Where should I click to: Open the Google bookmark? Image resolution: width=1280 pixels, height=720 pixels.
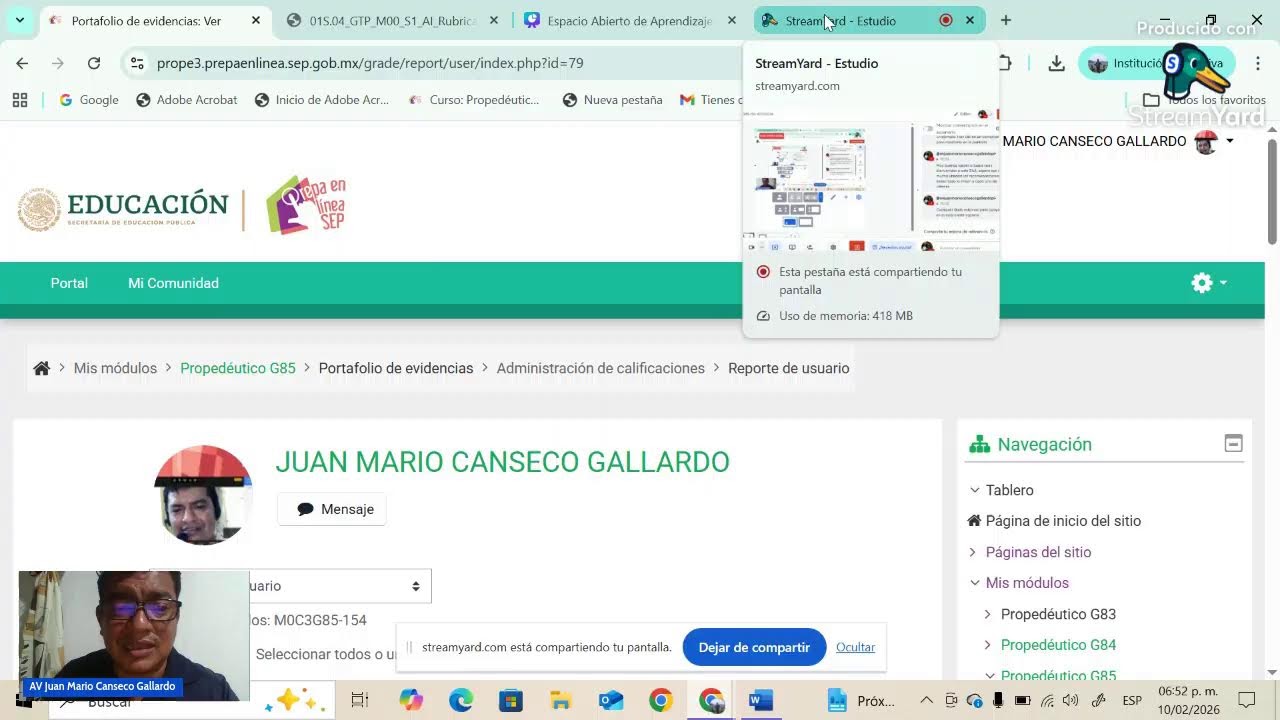[88, 100]
